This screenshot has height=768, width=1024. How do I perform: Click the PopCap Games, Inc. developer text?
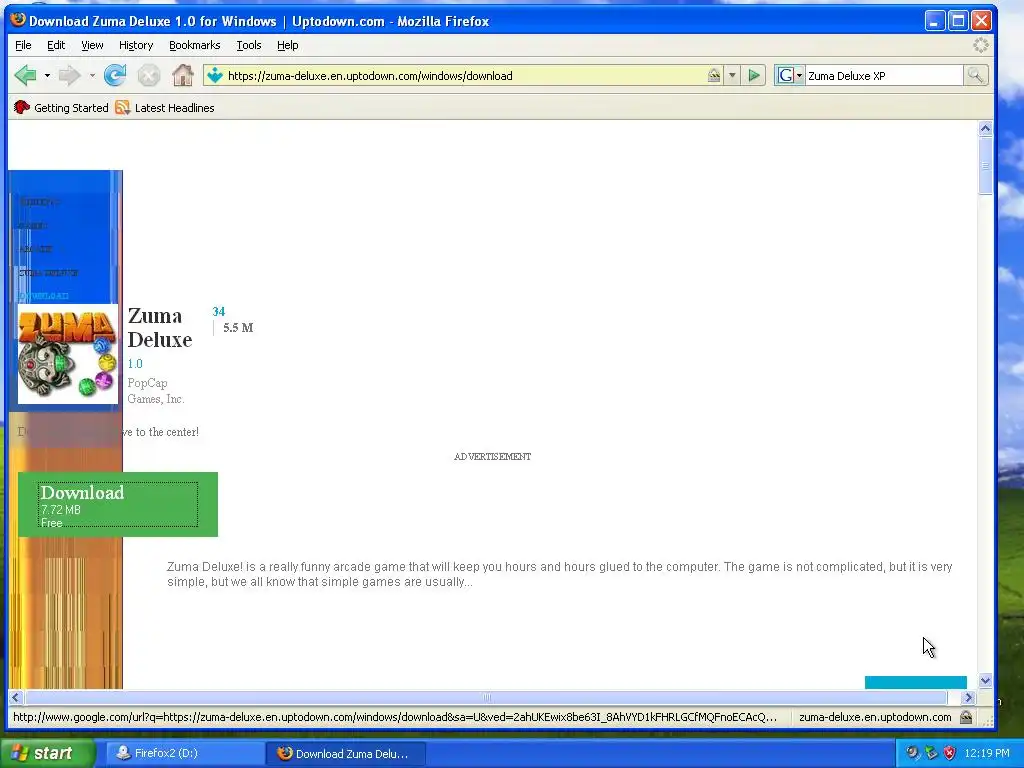tap(156, 391)
